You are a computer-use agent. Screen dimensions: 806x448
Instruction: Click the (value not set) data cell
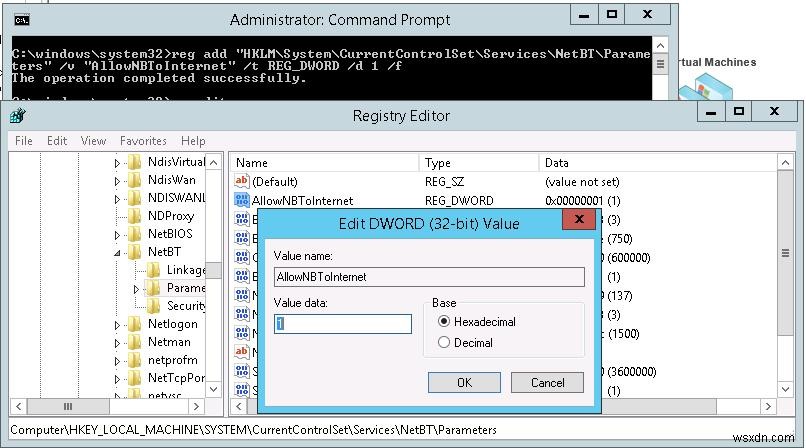click(582, 181)
